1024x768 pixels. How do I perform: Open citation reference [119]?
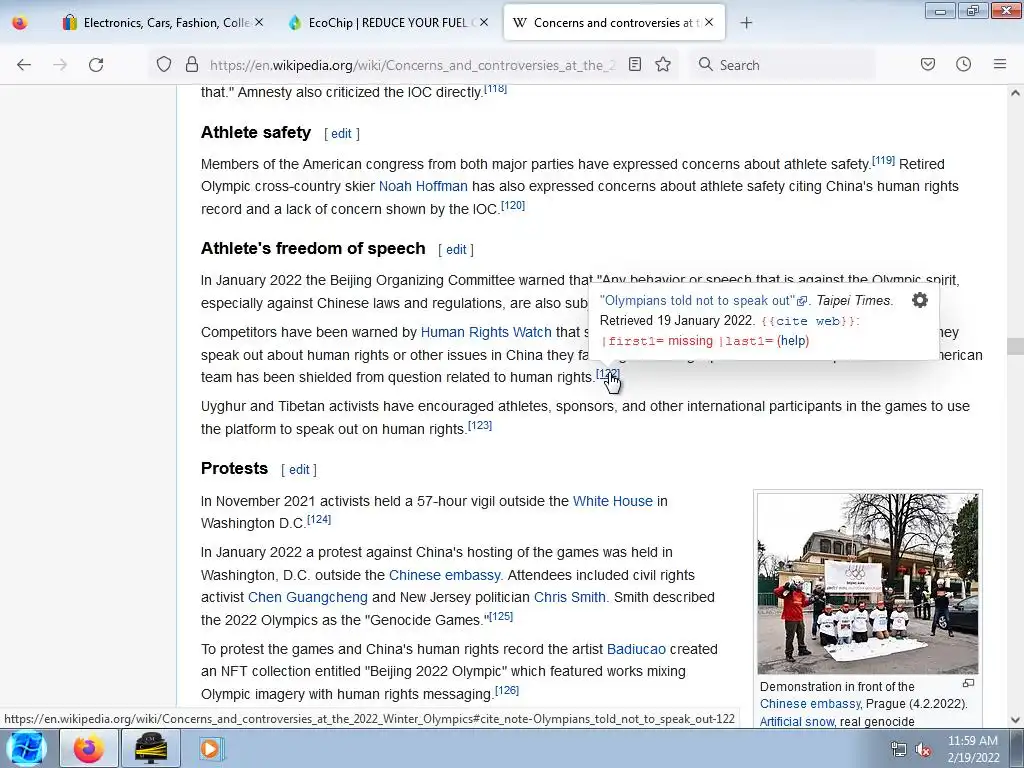pos(884,160)
